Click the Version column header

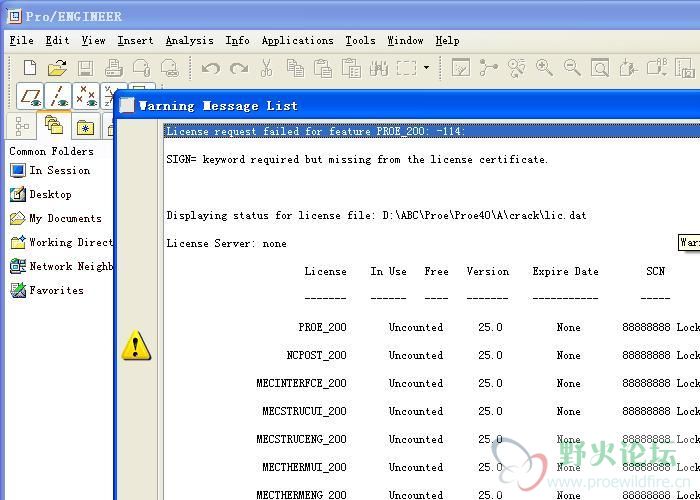488,271
